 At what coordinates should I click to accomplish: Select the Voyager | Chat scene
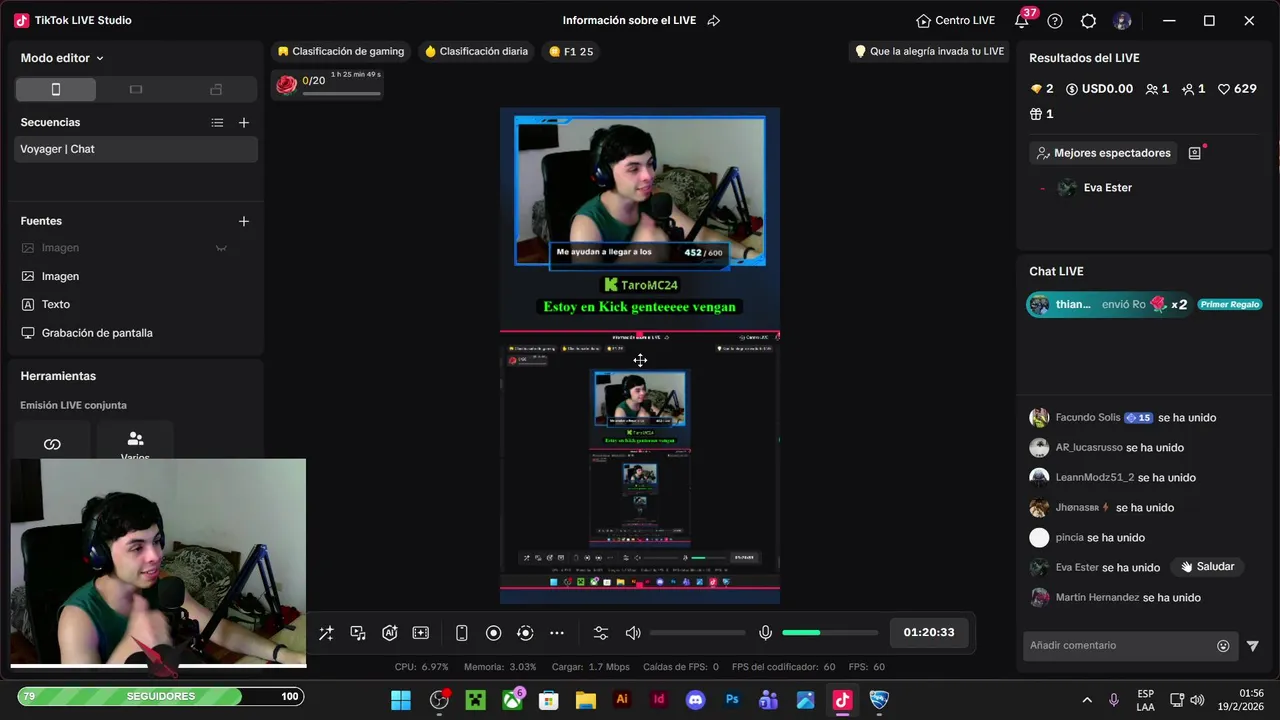coord(136,149)
